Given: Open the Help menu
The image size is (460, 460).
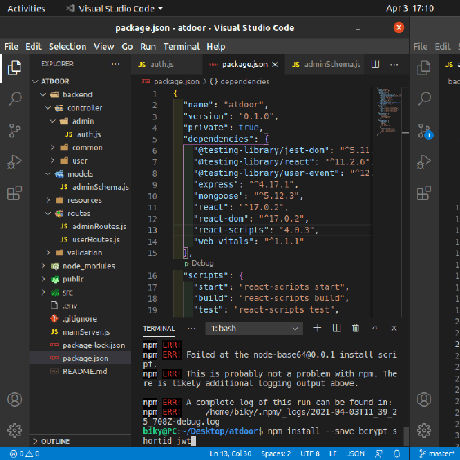Looking at the screenshot, I should (216, 47).
